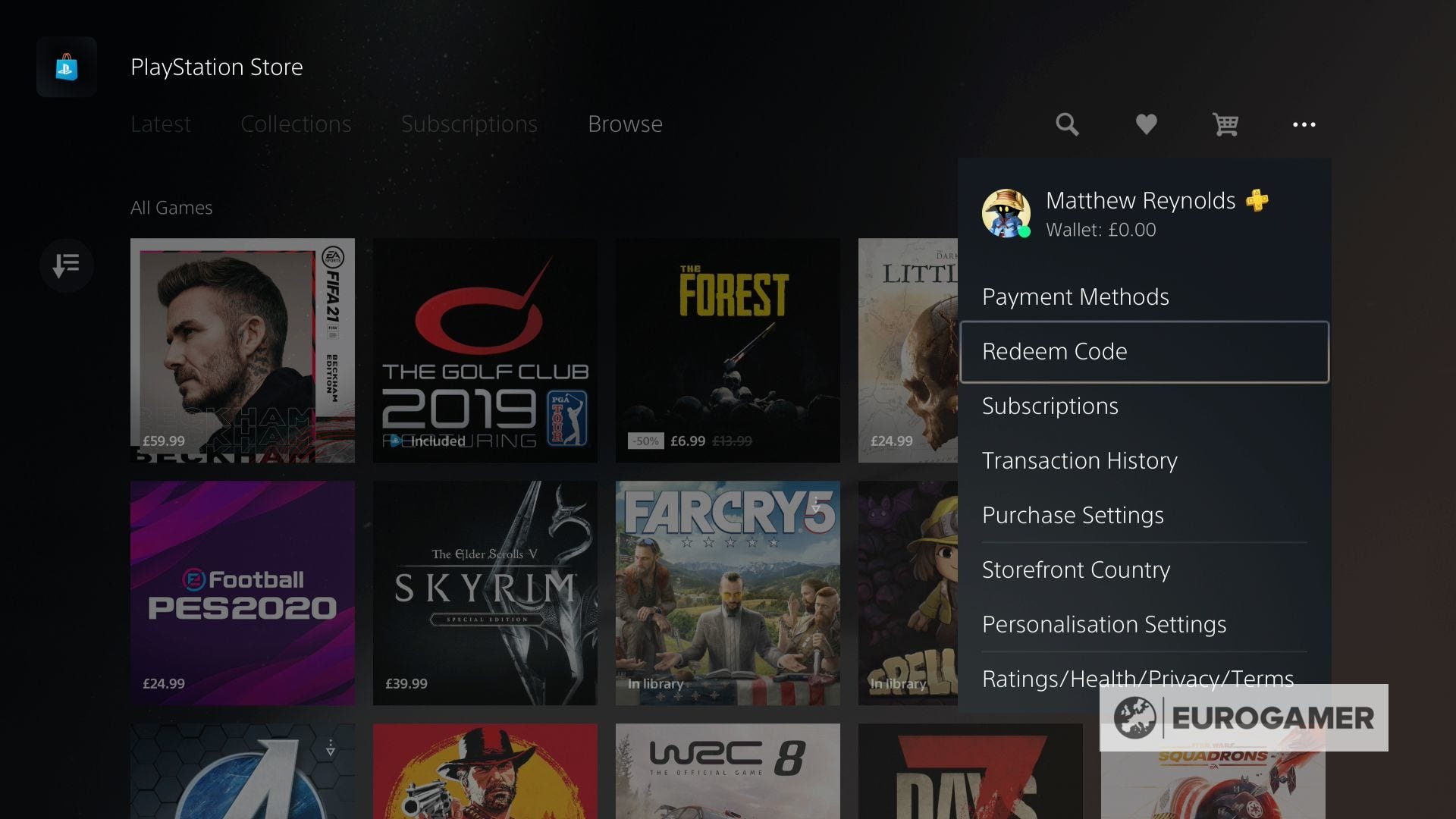Switch to the Collections tab
Viewport: 1456px width, 819px height.
296,124
